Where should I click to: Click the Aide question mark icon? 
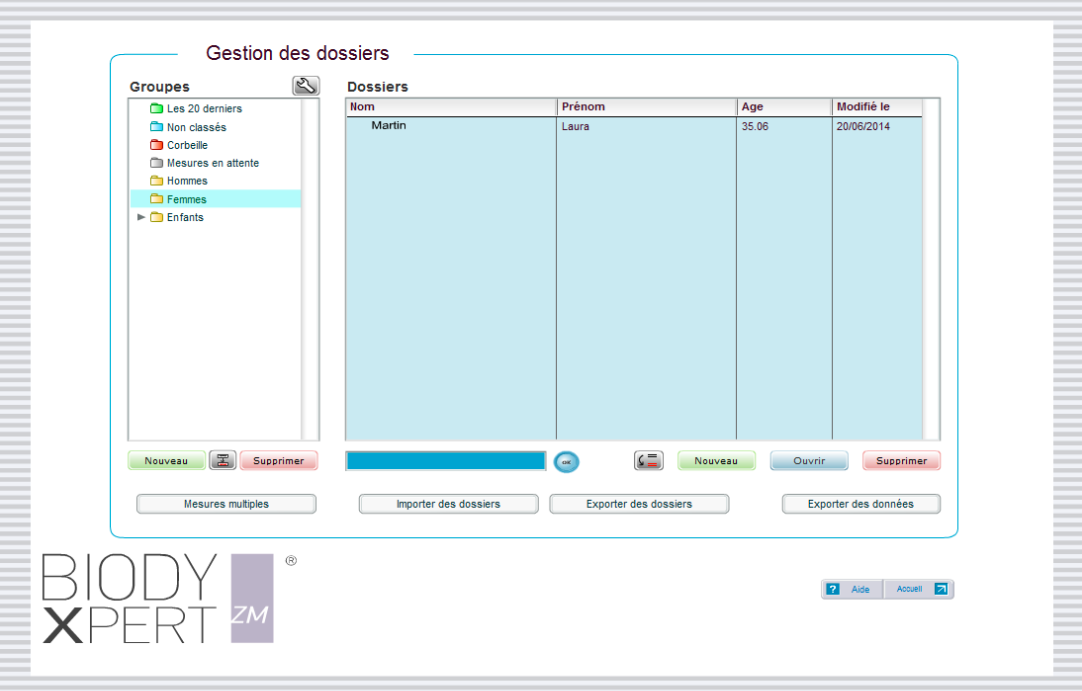click(x=833, y=589)
